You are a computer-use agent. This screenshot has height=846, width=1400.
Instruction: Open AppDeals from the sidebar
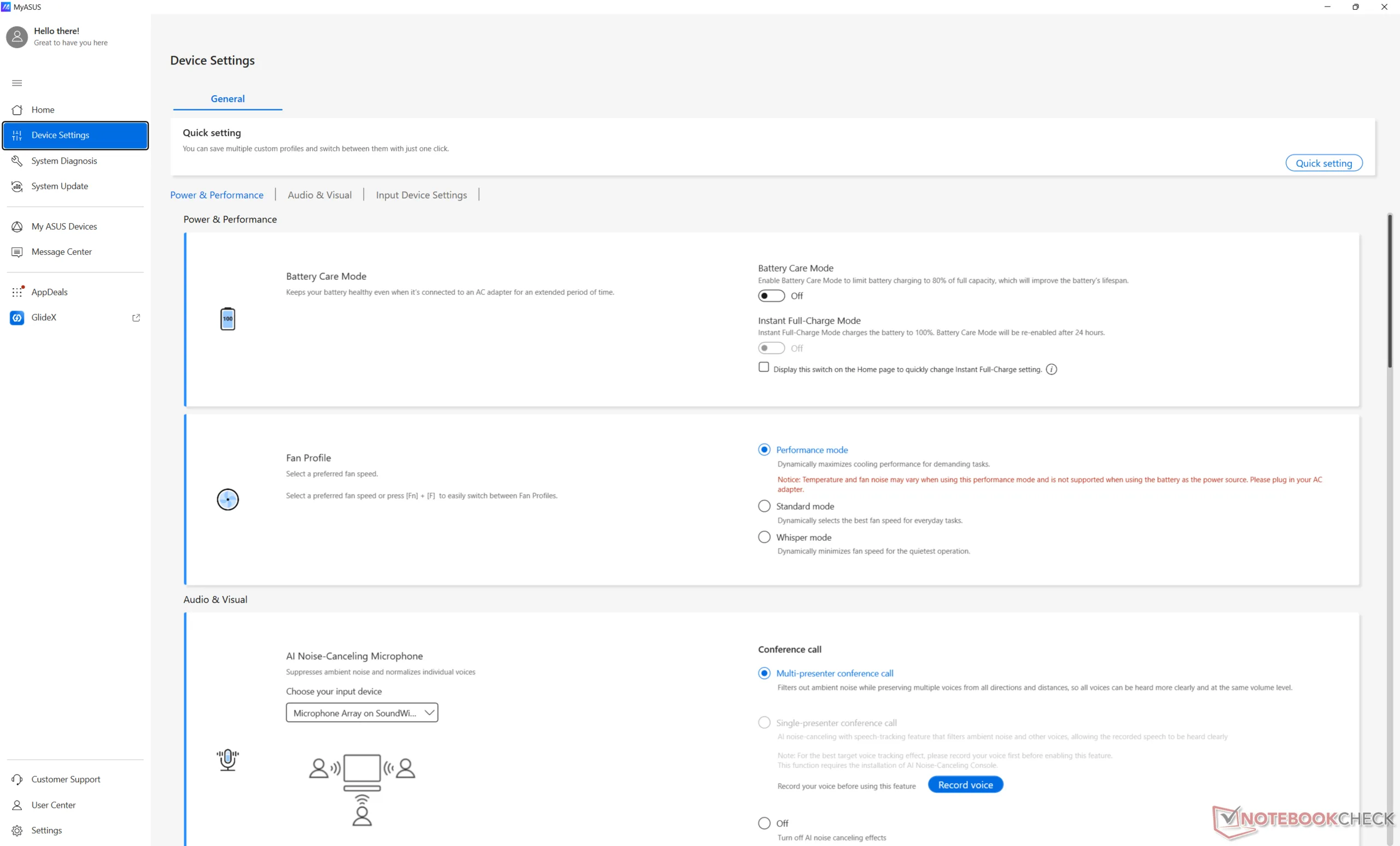[49, 292]
